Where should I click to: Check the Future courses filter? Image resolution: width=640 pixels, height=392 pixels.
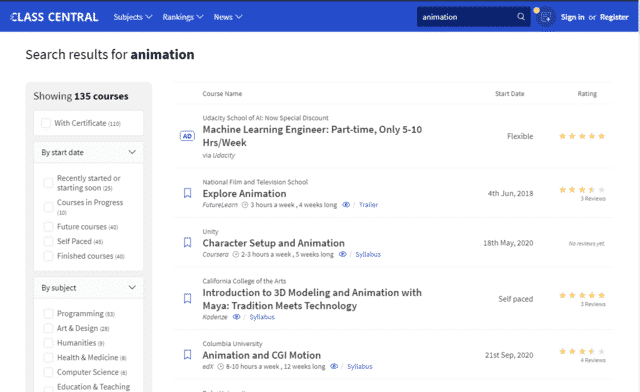pyautogui.click(x=49, y=227)
